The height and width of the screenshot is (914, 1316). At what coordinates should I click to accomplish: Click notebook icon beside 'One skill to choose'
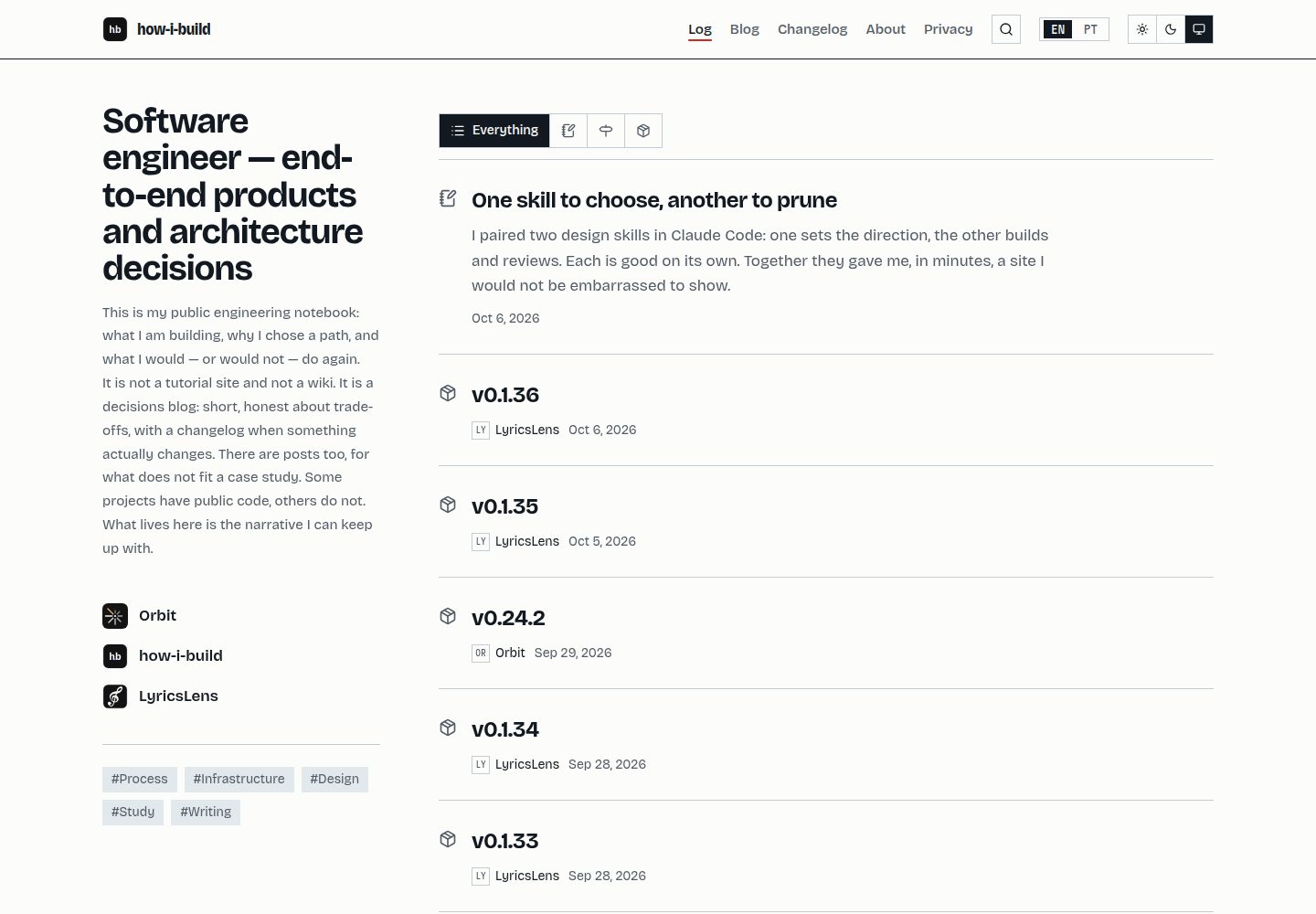(448, 198)
